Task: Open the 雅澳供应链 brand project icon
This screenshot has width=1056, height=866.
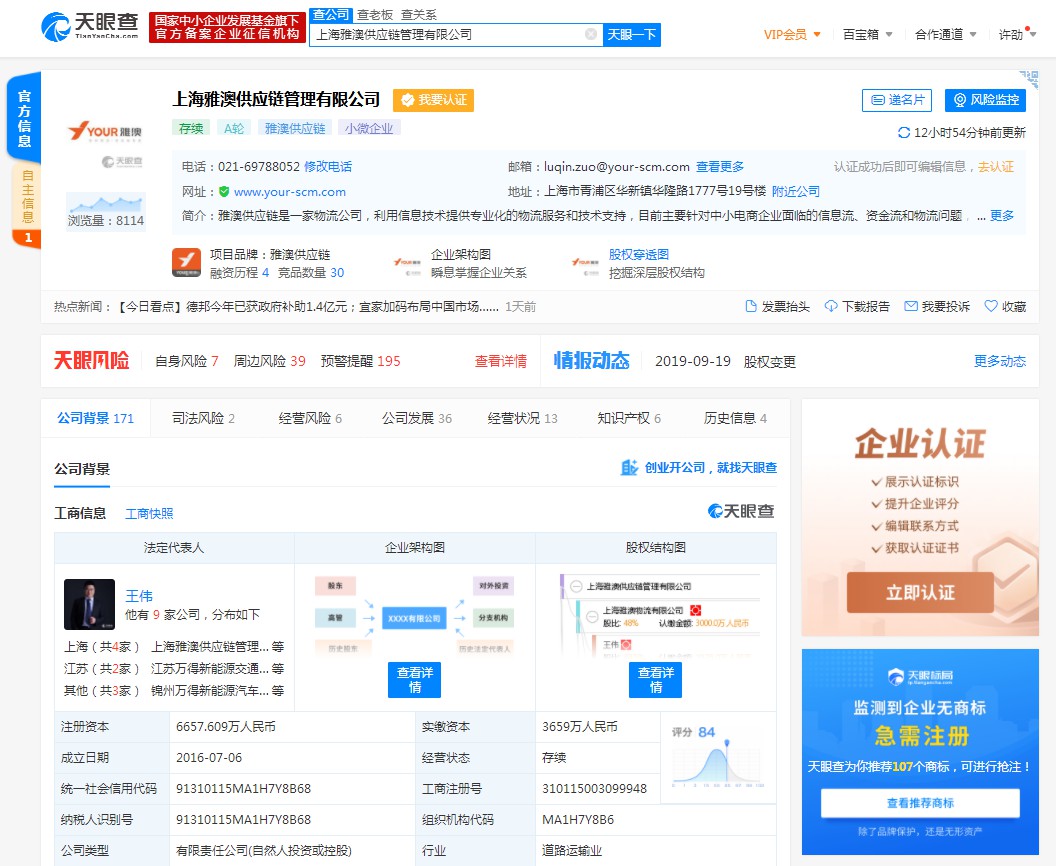Action: (x=187, y=263)
